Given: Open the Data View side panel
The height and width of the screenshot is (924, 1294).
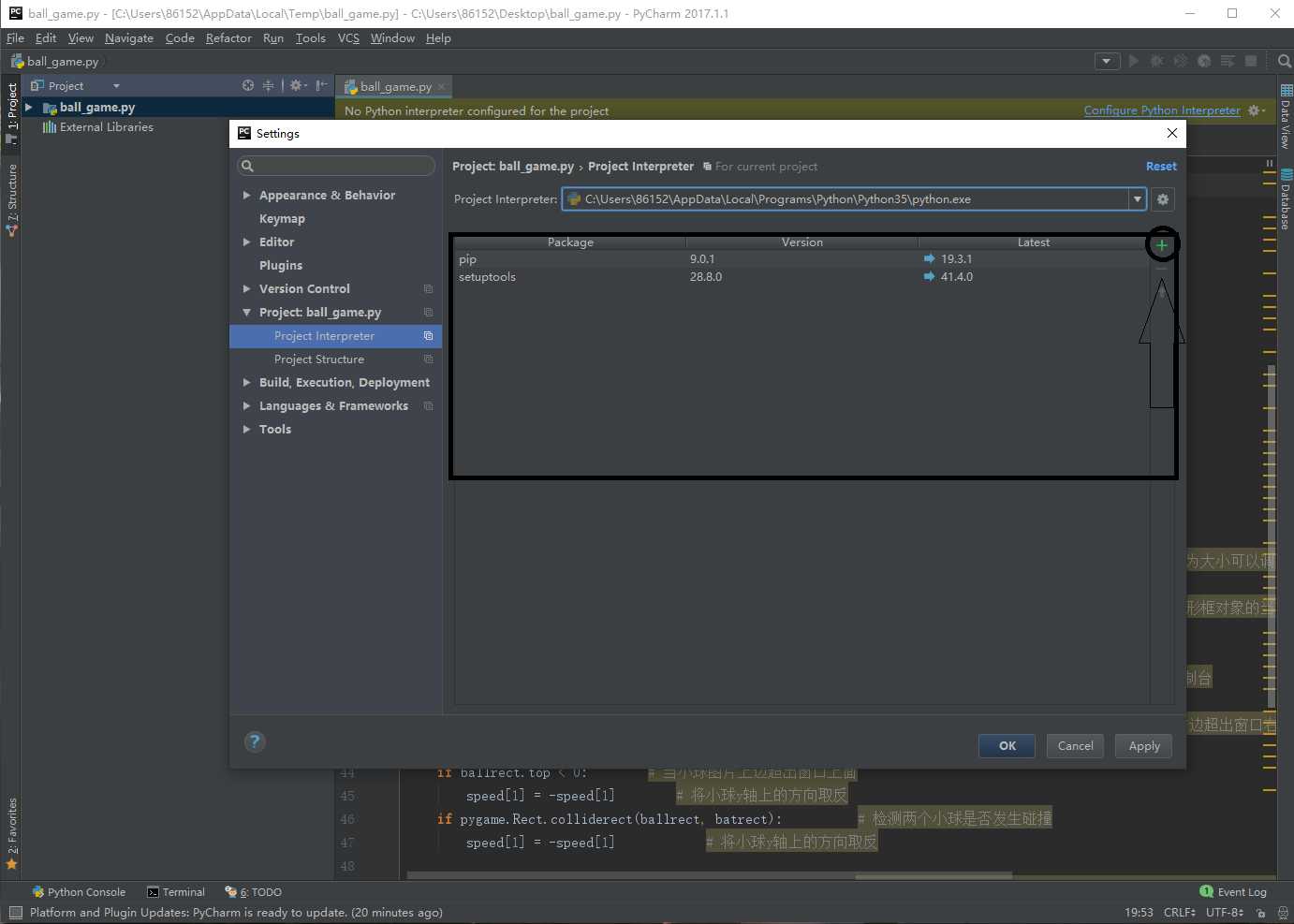Looking at the screenshot, I should click(1286, 117).
